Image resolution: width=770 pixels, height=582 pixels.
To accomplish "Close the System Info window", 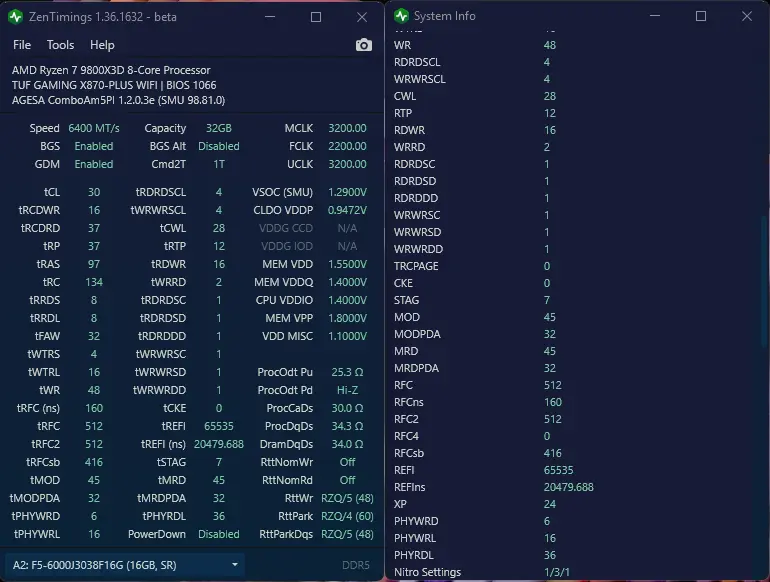I will tap(747, 16).
